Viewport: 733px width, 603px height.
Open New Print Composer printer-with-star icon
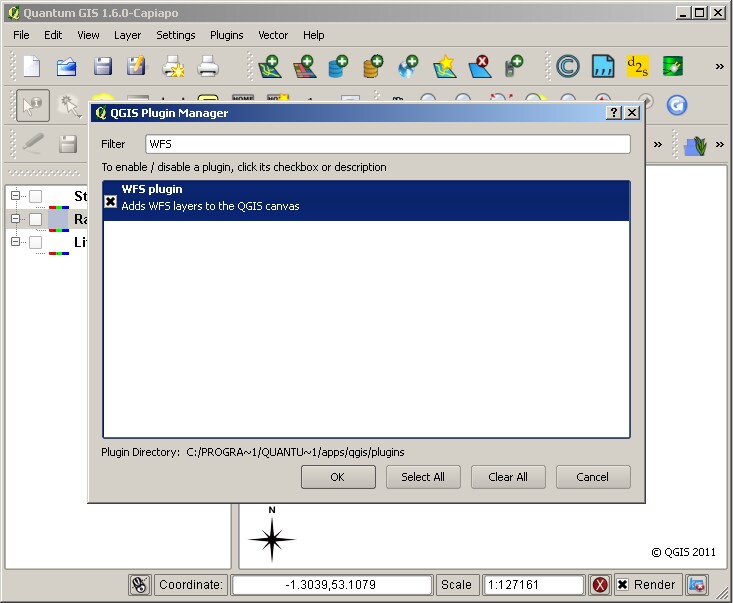[x=173, y=66]
